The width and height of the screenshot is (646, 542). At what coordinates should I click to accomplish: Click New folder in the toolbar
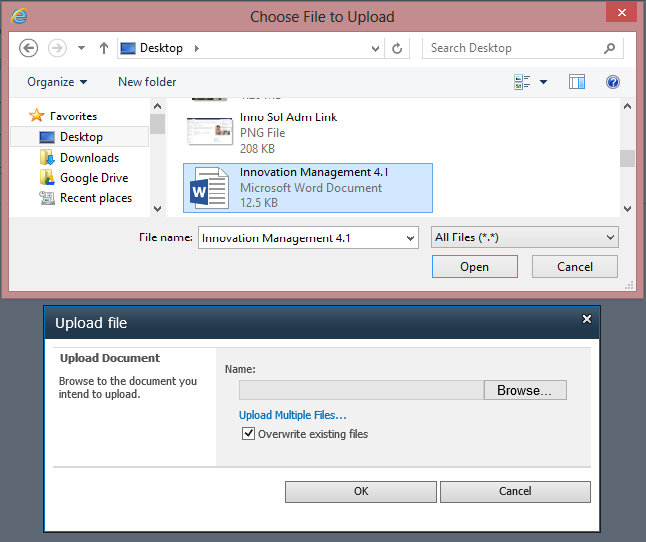(x=147, y=82)
